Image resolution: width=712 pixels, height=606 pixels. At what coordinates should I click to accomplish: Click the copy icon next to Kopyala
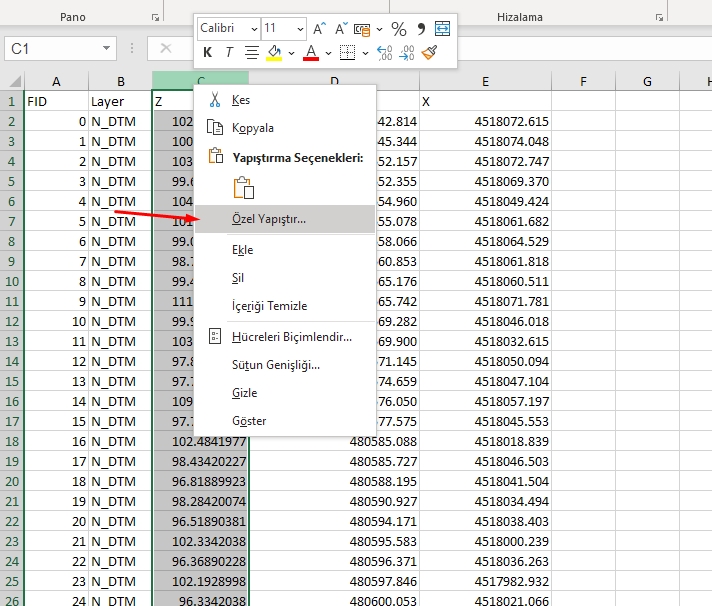pos(215,128)
